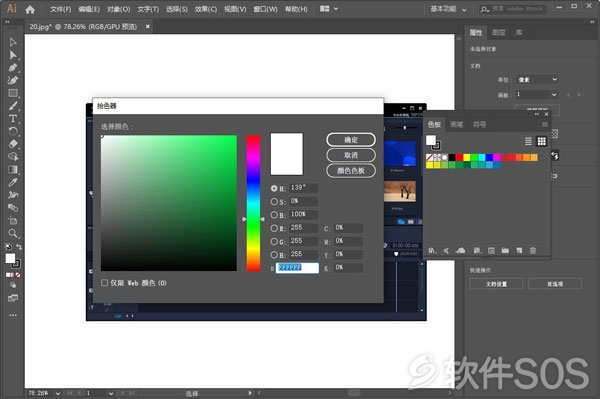Viewport: 600px width, 399px height.
Task: Select the Pen tool in the toolbar
Action: (13, 68)
